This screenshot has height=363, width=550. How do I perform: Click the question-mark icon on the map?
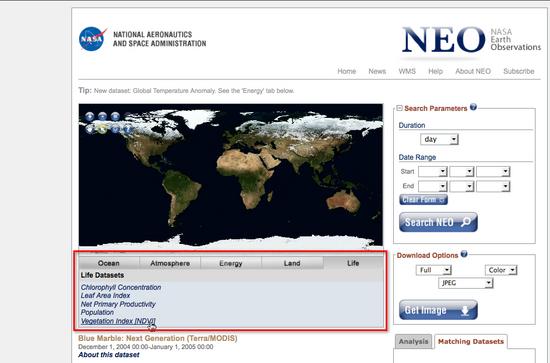click(x=128, y=129)
